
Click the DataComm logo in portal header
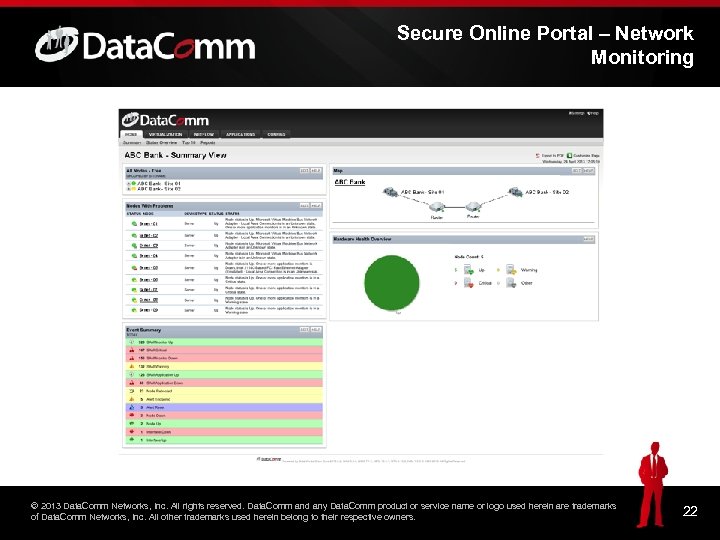165,120
